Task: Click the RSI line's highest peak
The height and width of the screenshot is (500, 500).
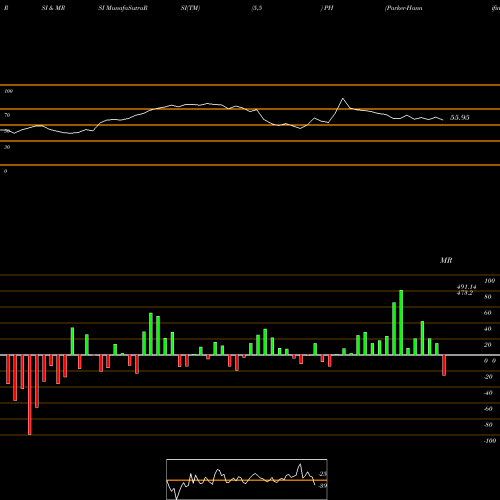Action: 343,99
